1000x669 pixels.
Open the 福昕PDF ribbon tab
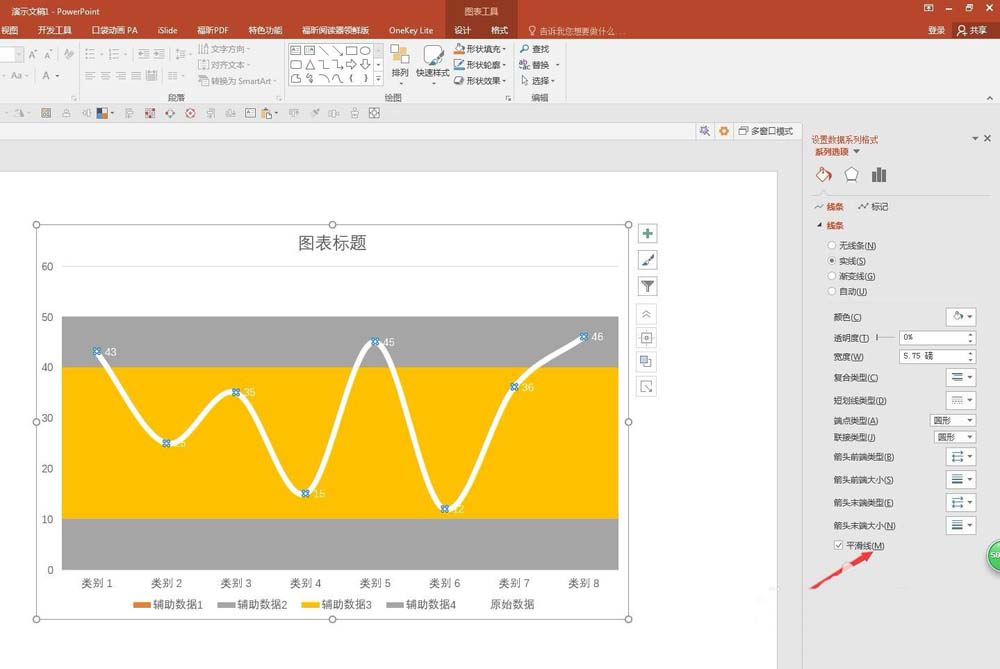pyautogui.click(x=212, y=30)
